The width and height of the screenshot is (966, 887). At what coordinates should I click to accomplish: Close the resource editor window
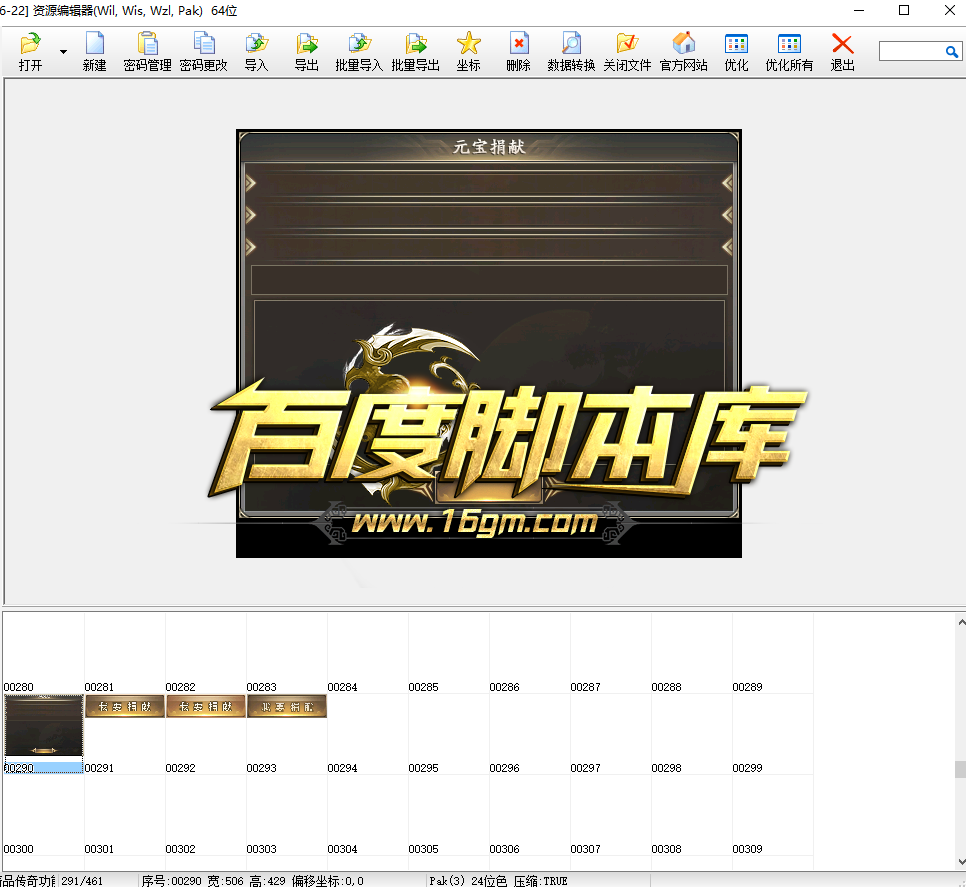[949, 10]
